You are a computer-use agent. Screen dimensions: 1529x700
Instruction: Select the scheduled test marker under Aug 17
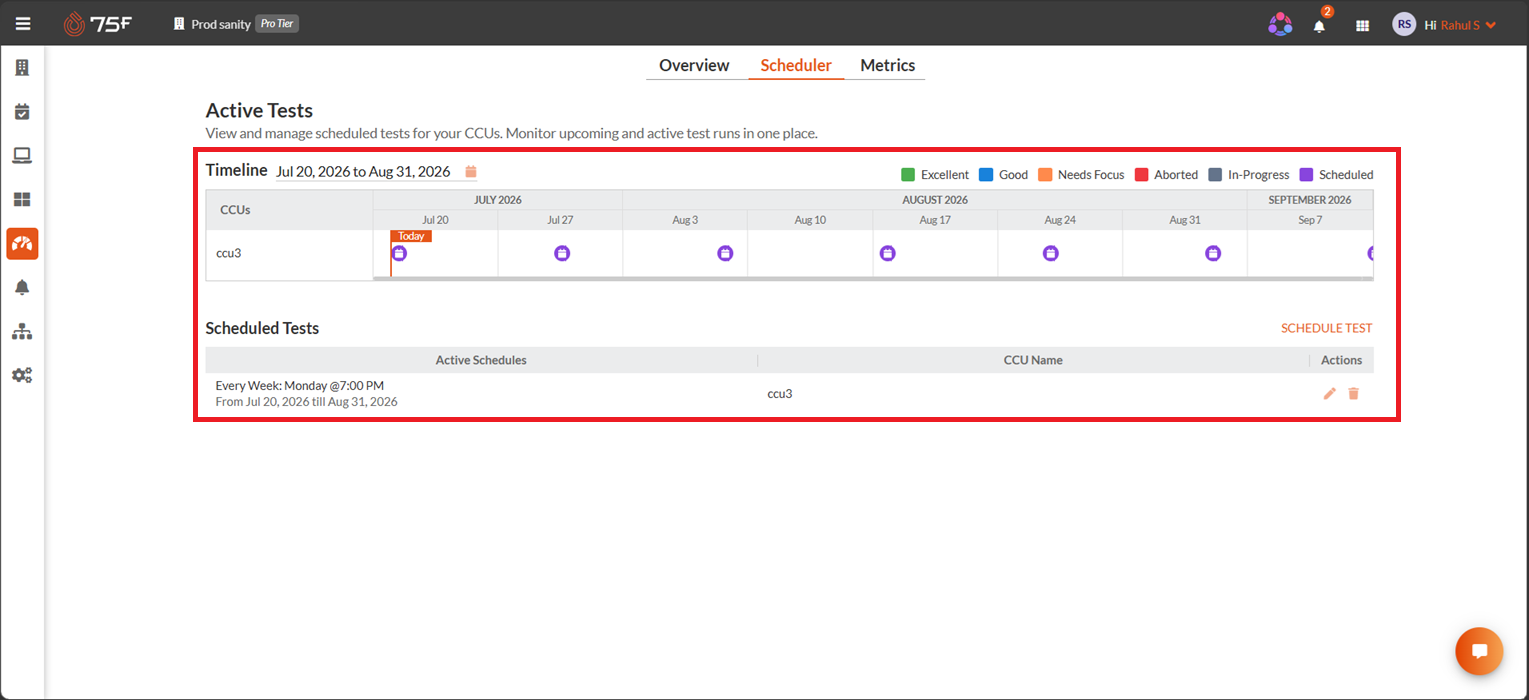click(888, 253)
